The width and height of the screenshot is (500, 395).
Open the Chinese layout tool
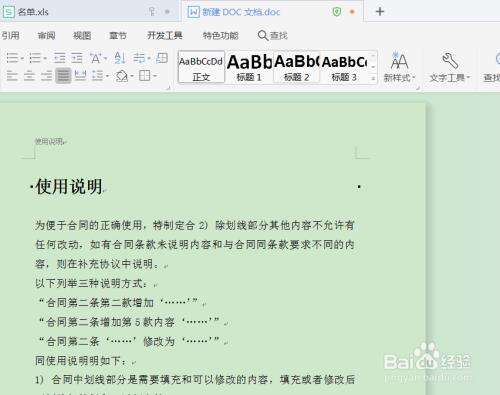pos(95,58)
